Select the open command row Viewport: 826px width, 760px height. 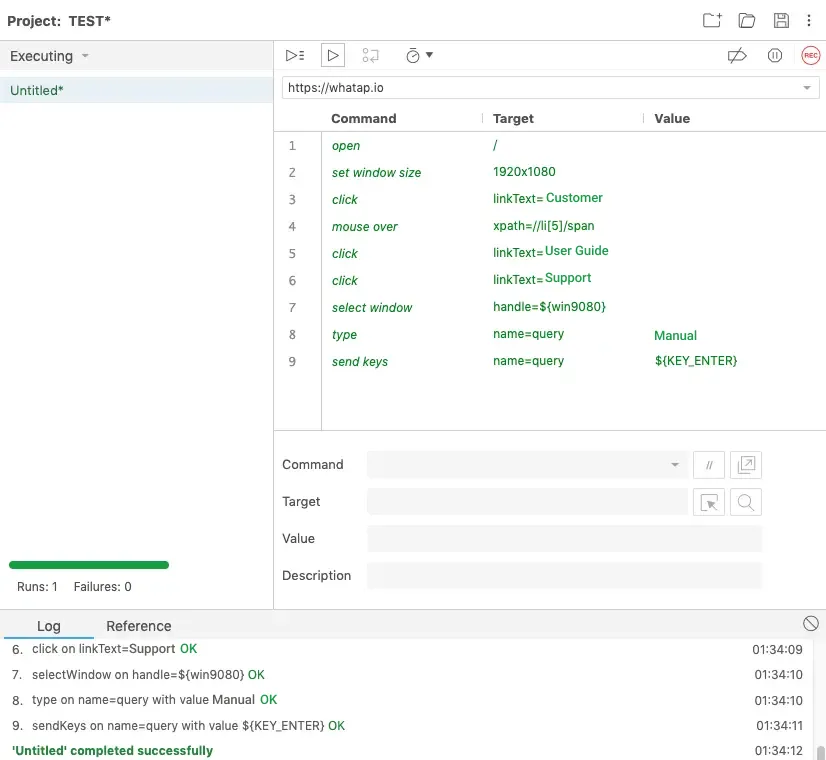coord(549,146)
